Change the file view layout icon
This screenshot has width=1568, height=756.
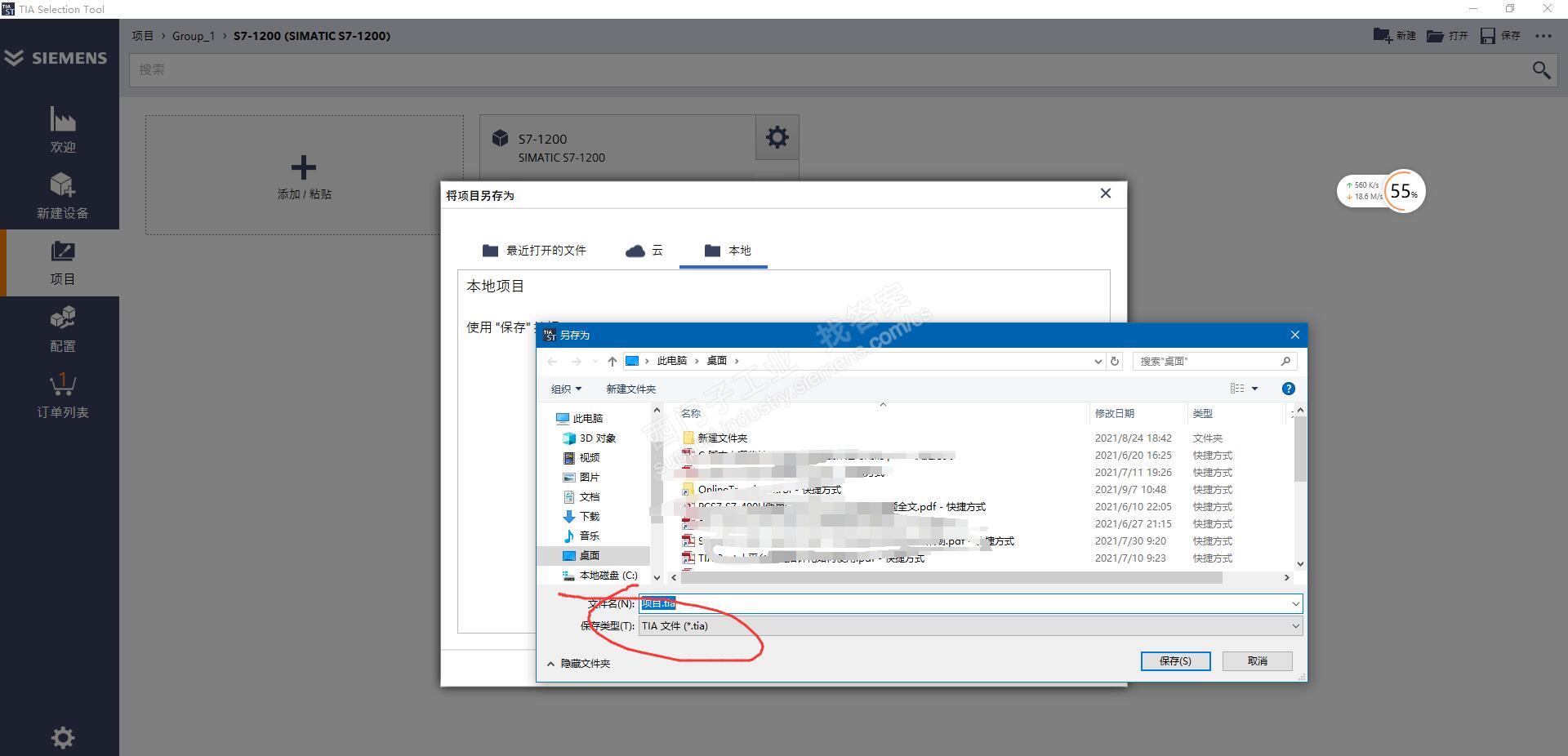tap(1237, 389)
